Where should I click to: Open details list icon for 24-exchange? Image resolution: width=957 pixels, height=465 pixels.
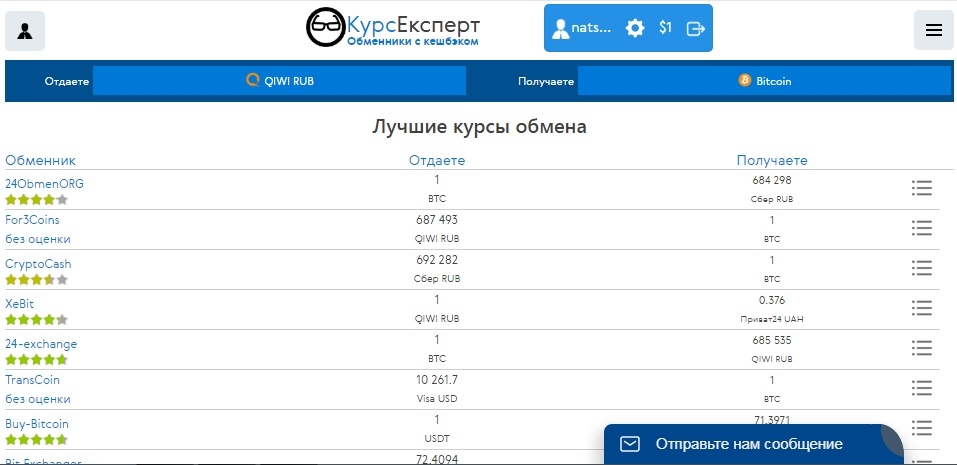[922, 348]
